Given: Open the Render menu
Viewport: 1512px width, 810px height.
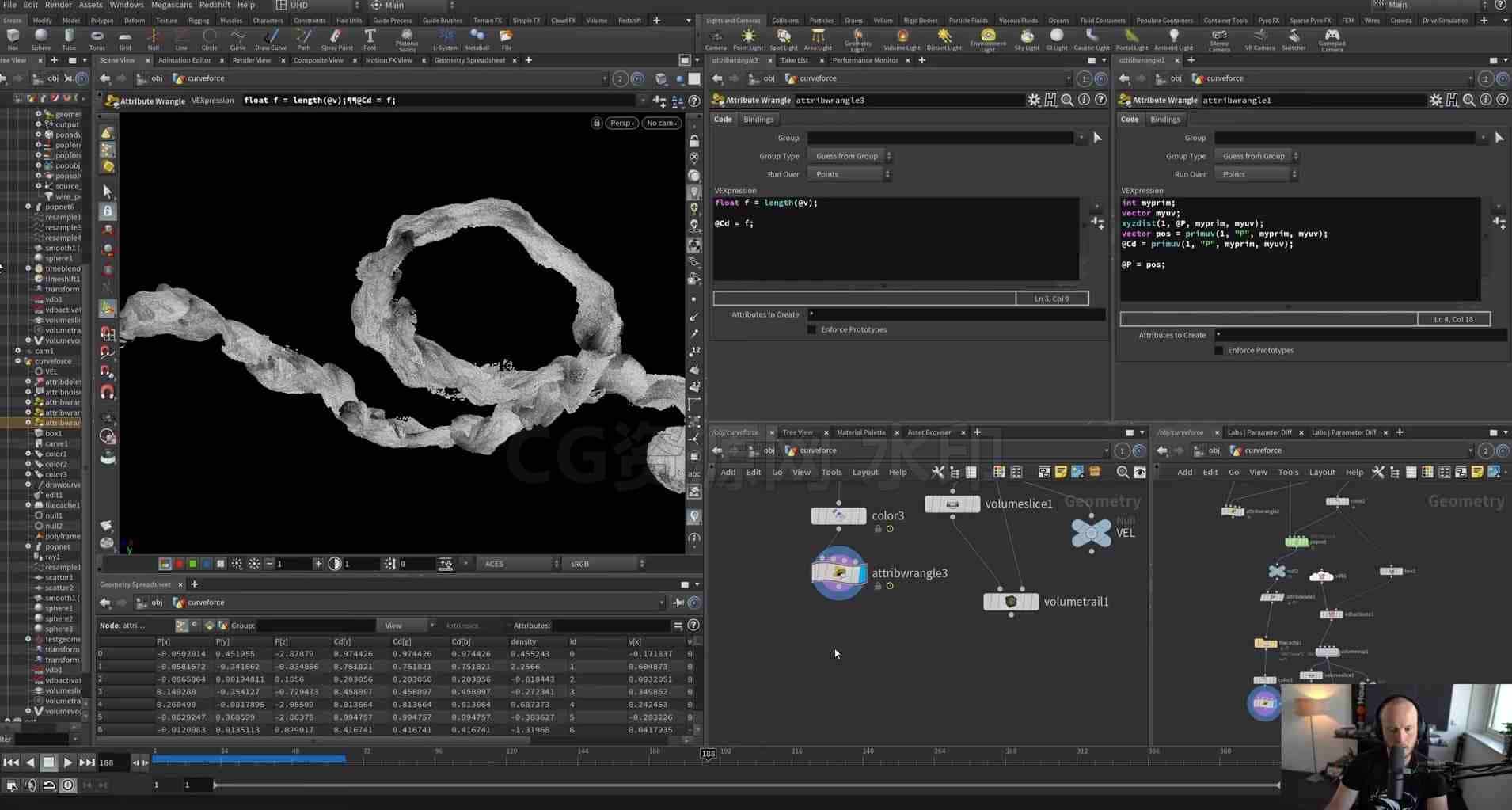Looking at the screenshot, I should pyautogui.click(x=59, y=5).
